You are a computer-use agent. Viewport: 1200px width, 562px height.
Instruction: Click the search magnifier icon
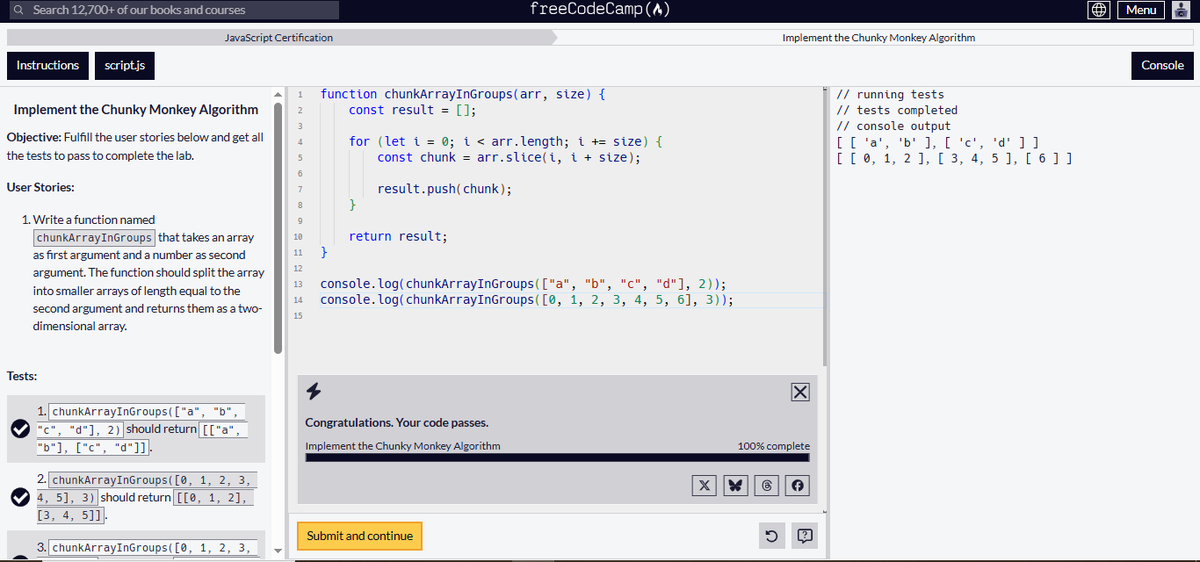[20, 10]
